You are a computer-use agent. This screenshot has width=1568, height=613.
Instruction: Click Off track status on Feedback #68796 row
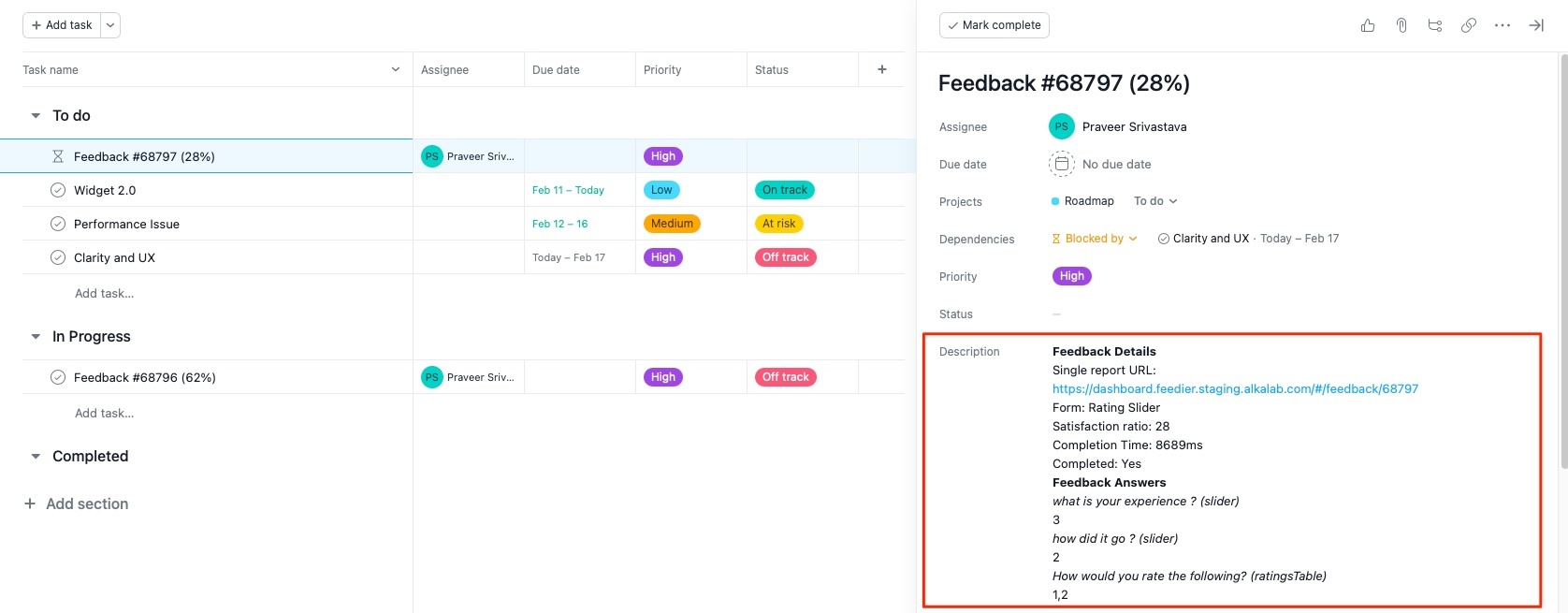[x=786, y=377]
